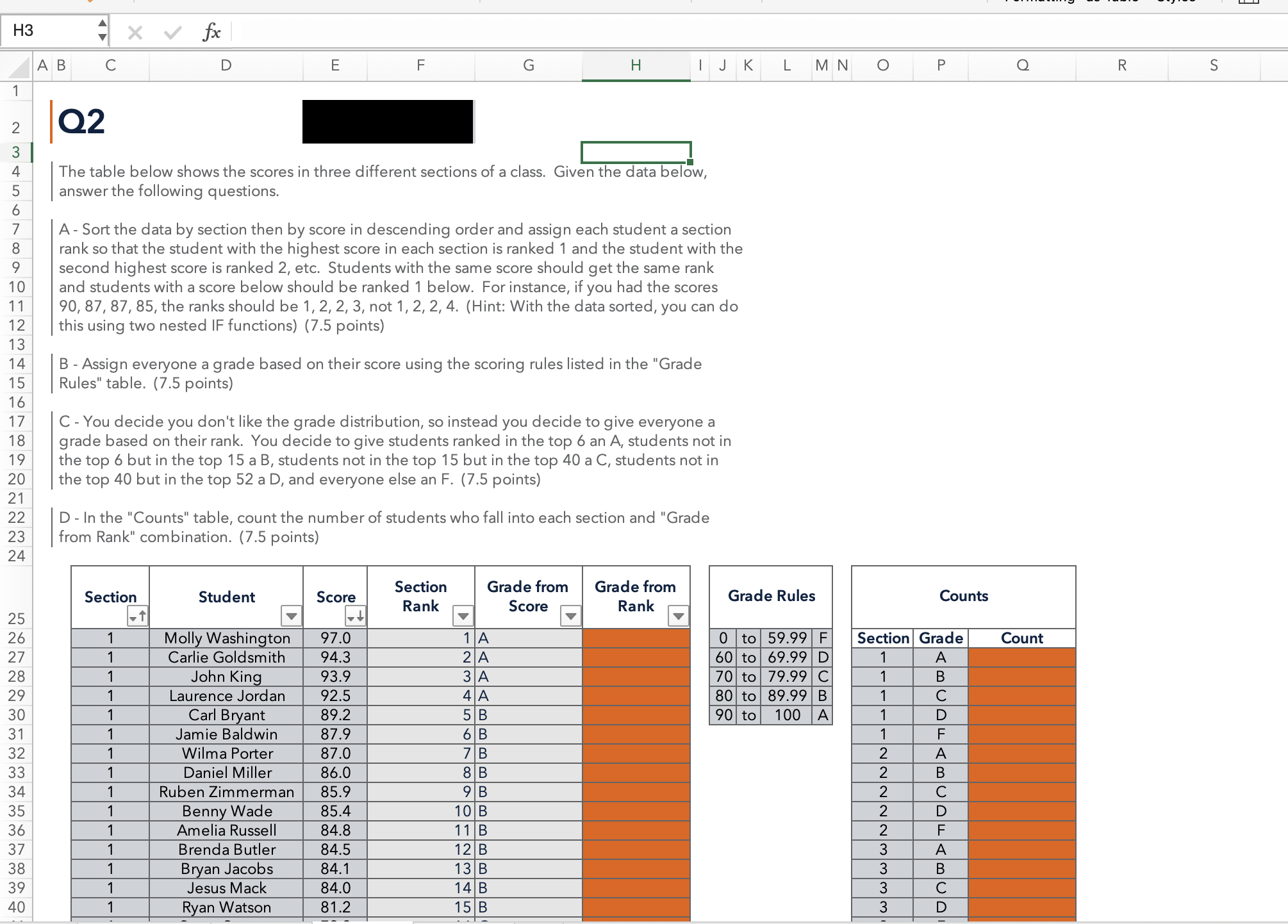Open the Section Rank filter dropdown
Screen dimensions: 1288x924
click(x=463, y=616)
